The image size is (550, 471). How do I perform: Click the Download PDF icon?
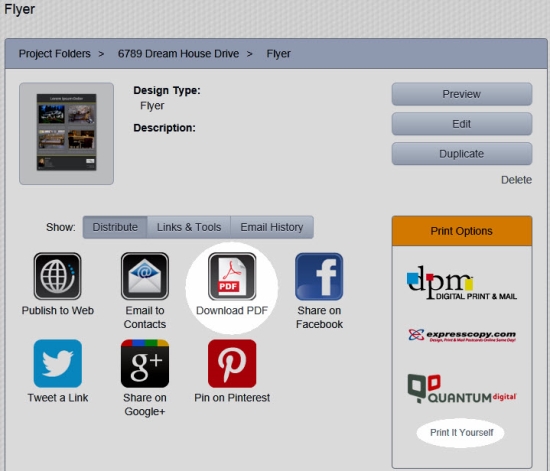coord(232,276)
